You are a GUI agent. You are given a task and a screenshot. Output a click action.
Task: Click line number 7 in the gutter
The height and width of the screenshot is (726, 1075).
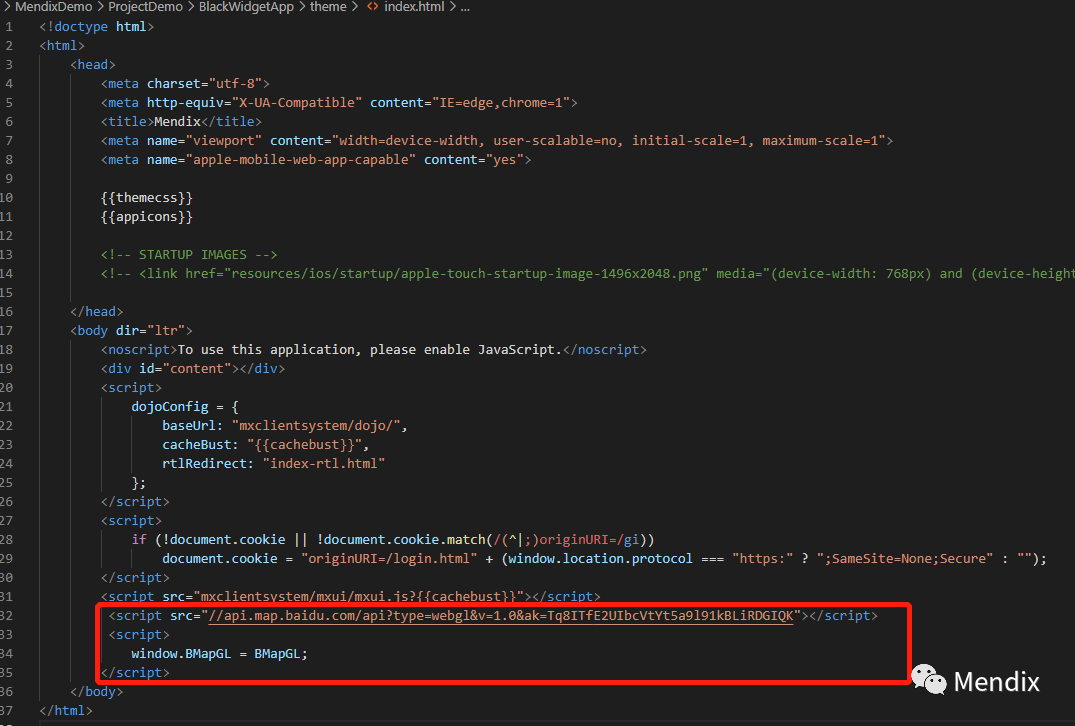coord(9,141)
